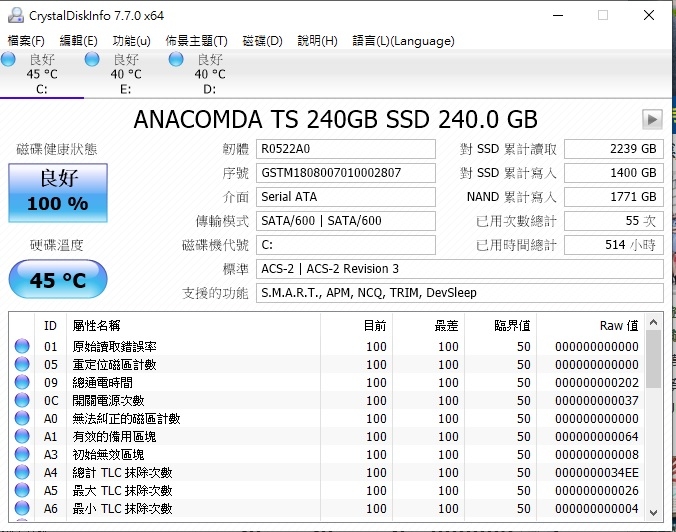Viewport: 676px width, 532px height.
Task: Click the firmware field R0522A0
Action: (346, 149)
